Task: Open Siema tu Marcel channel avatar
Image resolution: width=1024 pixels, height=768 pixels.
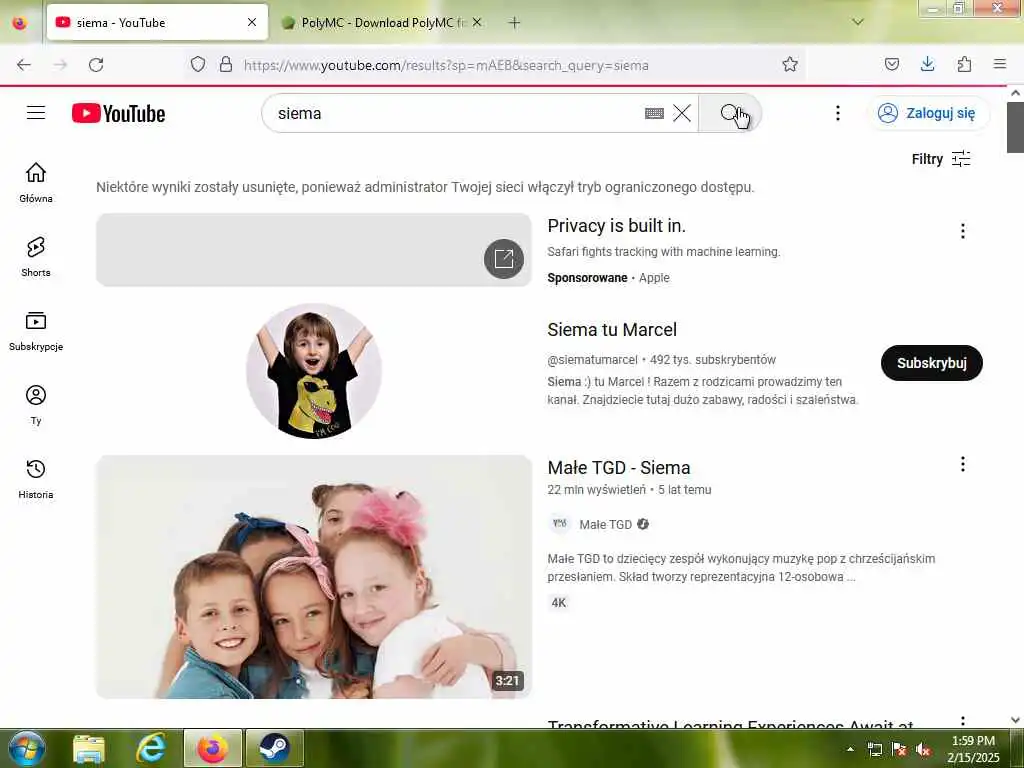Action: [x=314, y=371]
